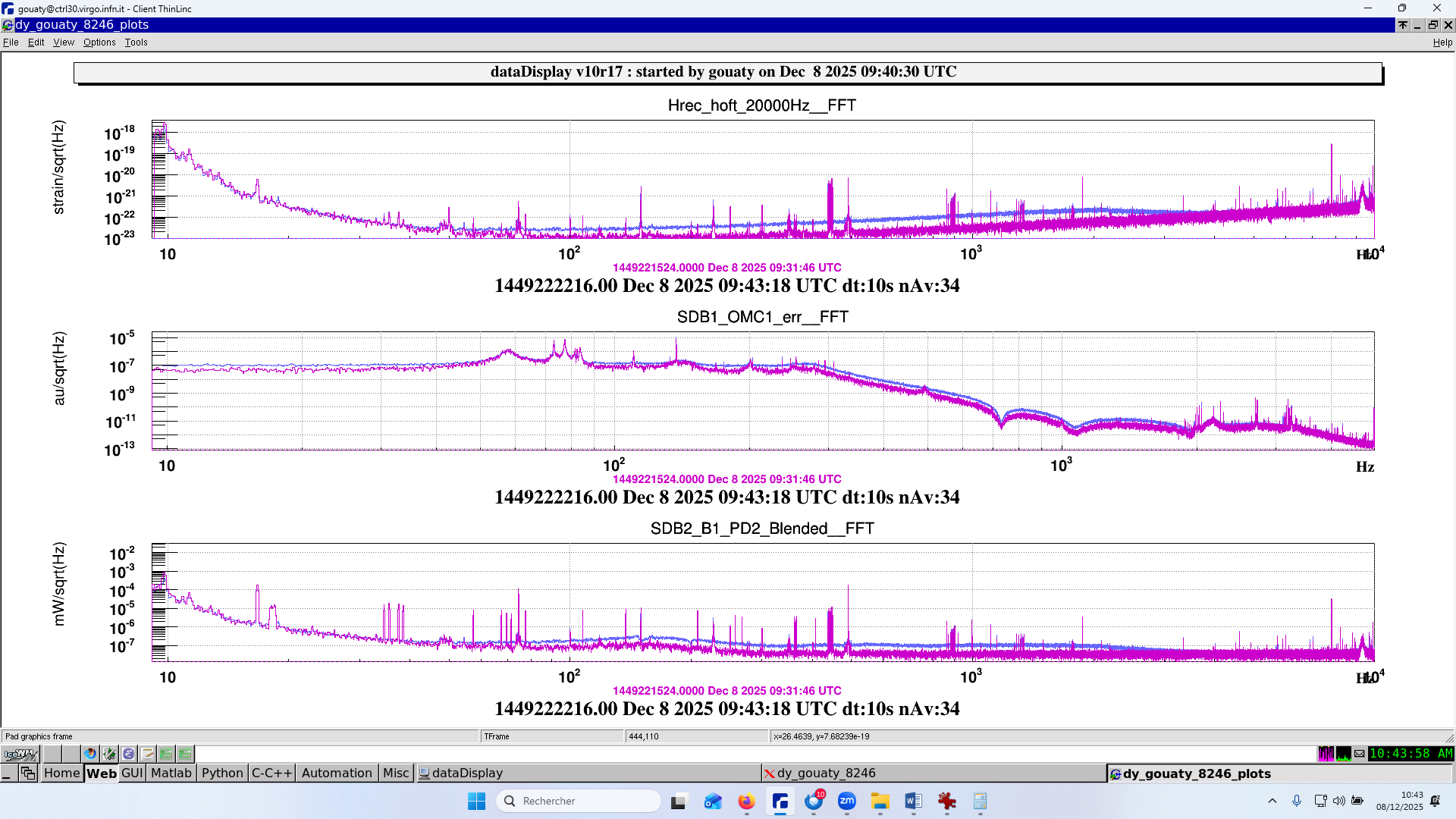Select the dataDisplay taskbar window
The width and height of the screenshot is (1456, 819).
[467, 773]
